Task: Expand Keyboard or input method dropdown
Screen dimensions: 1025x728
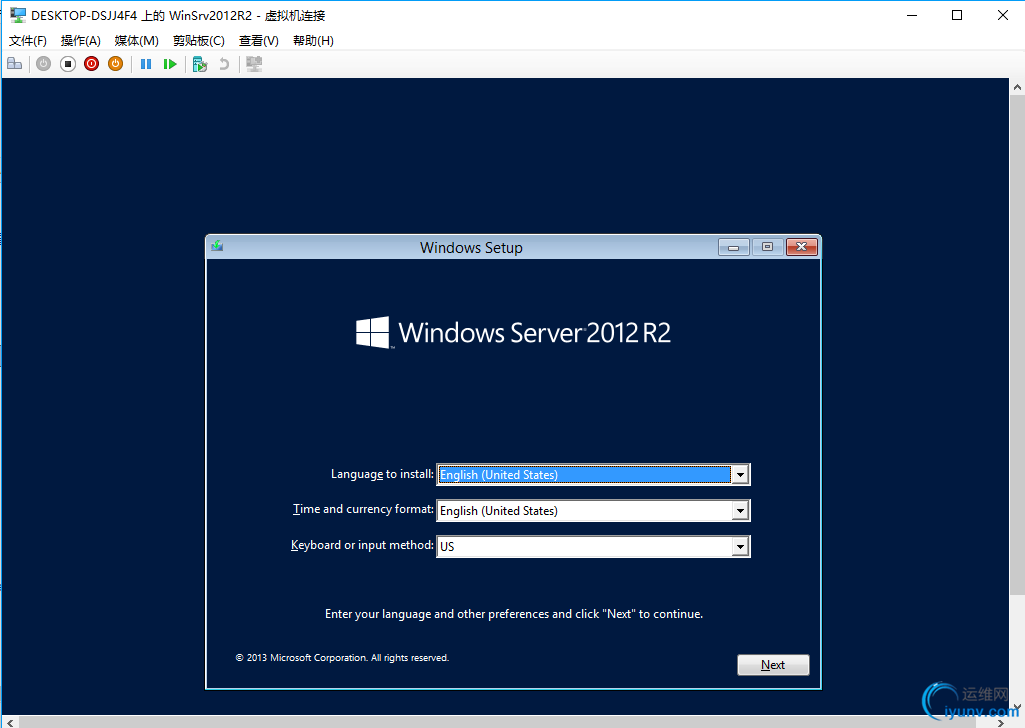Action: [740, 546]
